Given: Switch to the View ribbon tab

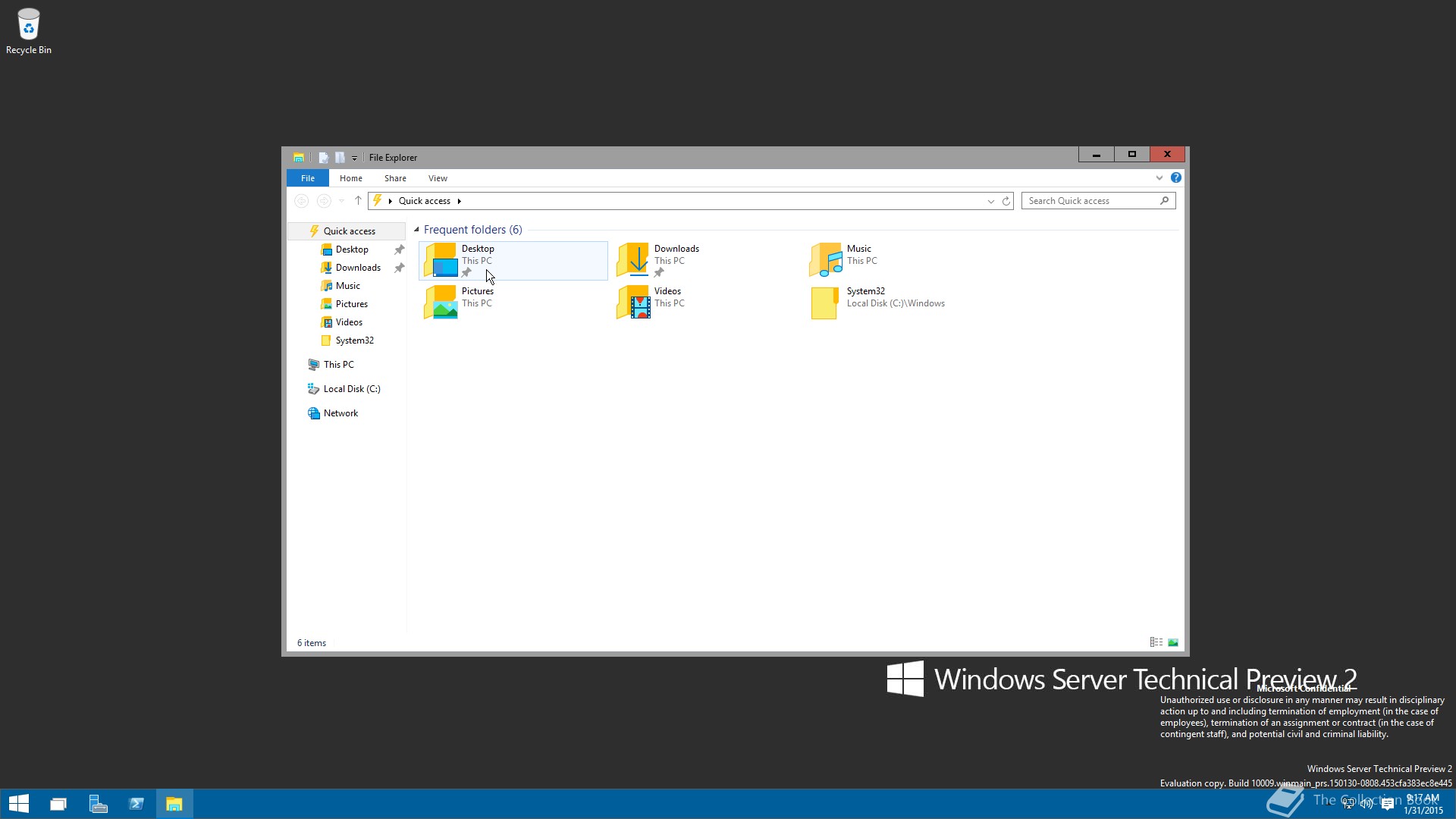Looking at the screenshot, I should click(438, 178).
